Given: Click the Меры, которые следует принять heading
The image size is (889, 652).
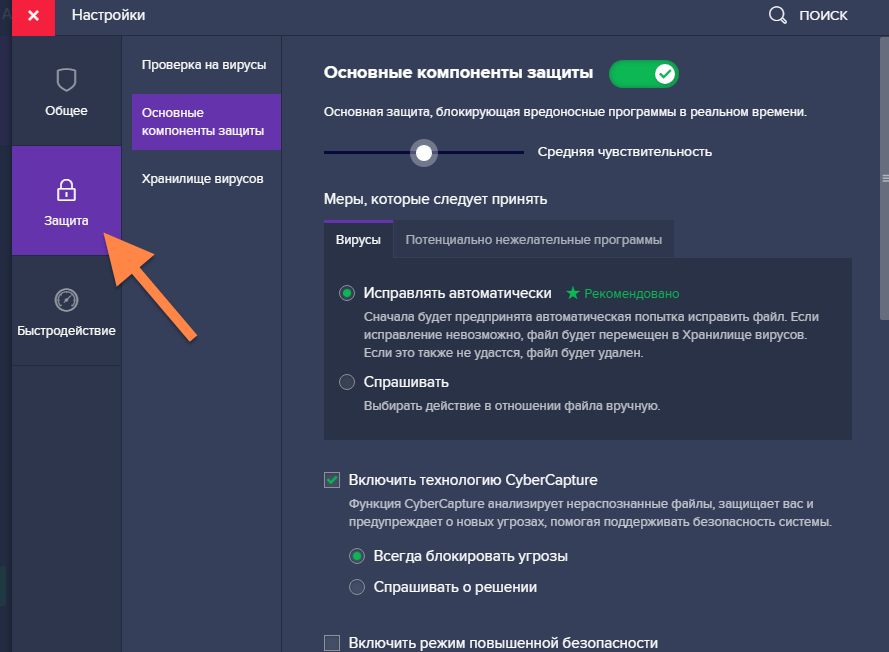Looking at the screenshot, I should pyautogui.click(x=435, y=199).
